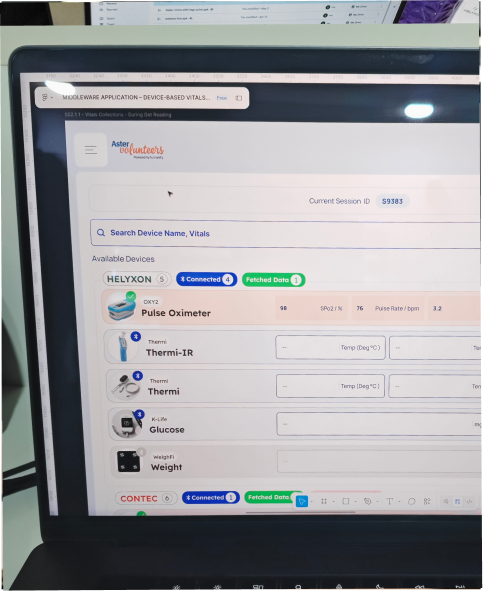
Task: Expand the arrow beside the Figma menu icon
Action: (52, 98)
